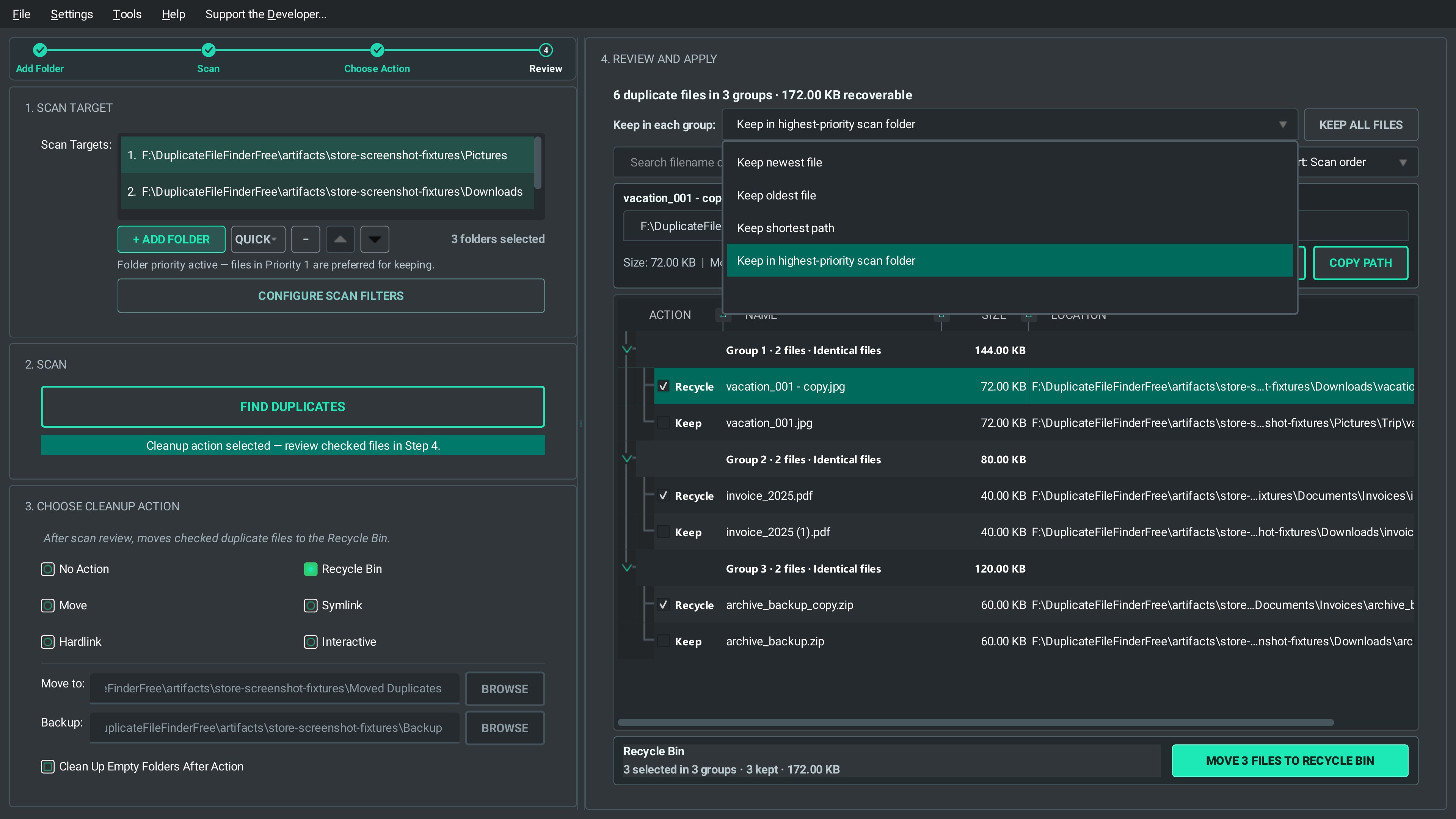Click MOVE 3 FILES TO RECYCLE BIN
Screen dimensions: 1456x819
point(1290,761)
